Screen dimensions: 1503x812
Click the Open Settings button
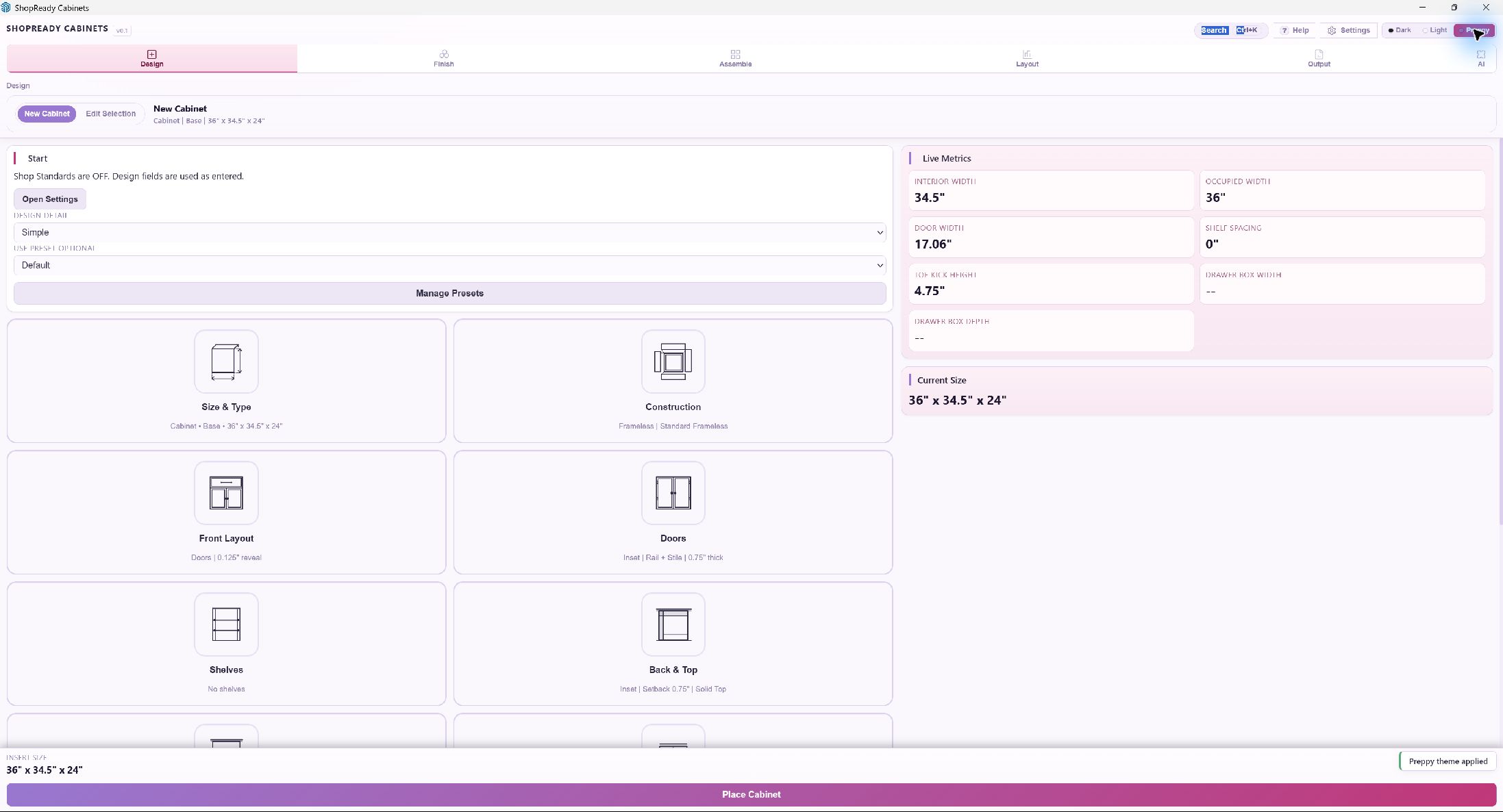point(50,199)
